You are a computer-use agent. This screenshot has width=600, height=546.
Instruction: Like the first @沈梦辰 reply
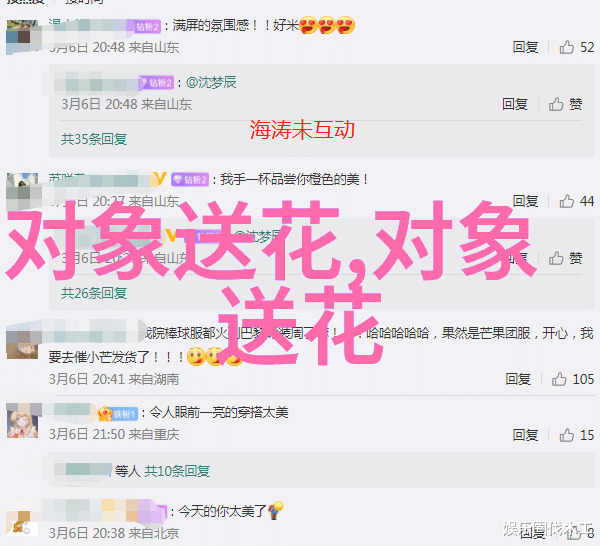[565, 104]
